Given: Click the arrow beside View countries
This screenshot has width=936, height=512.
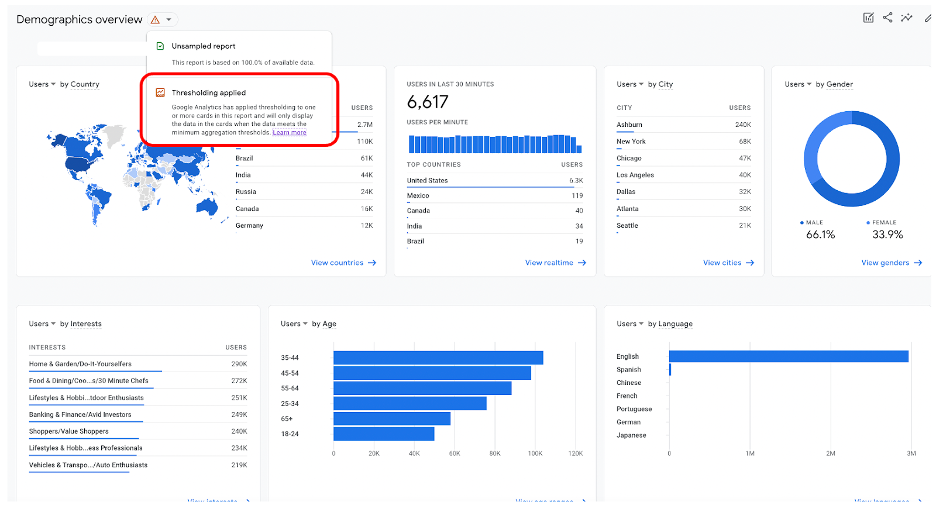Looking at the screenshot, I should click(372, 263).
